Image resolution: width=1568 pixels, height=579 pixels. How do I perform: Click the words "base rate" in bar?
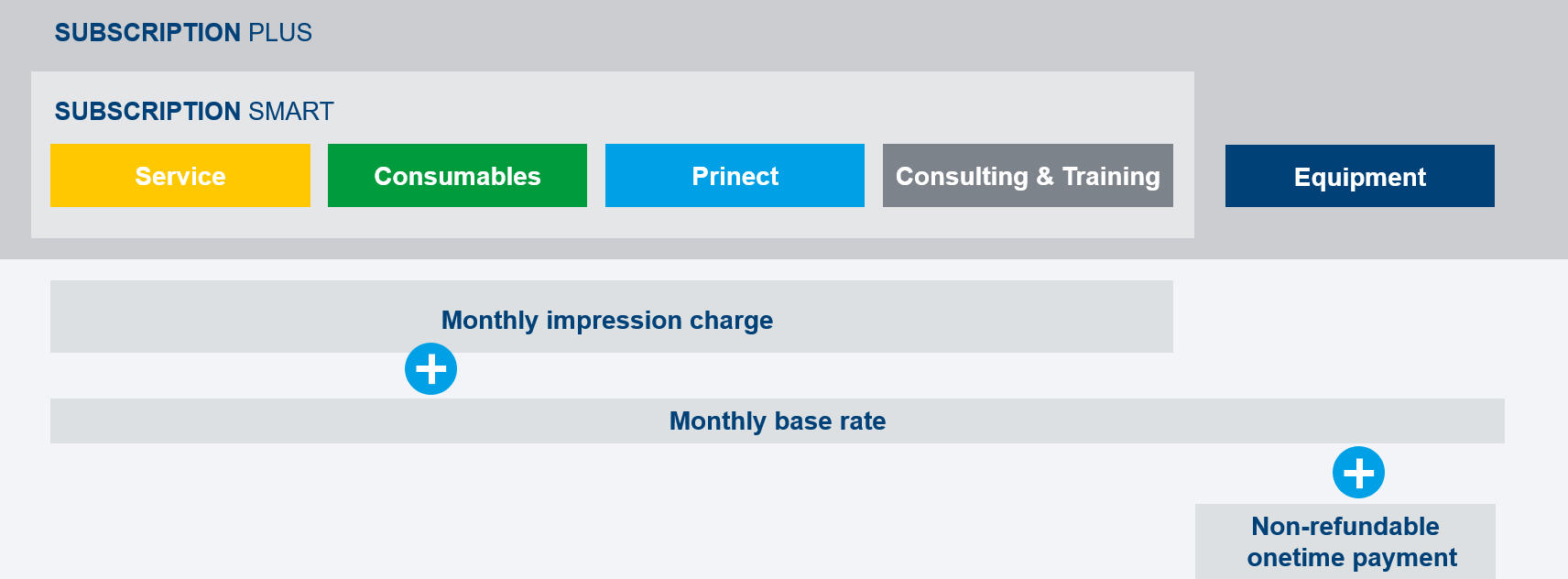(x=830, y=421)
